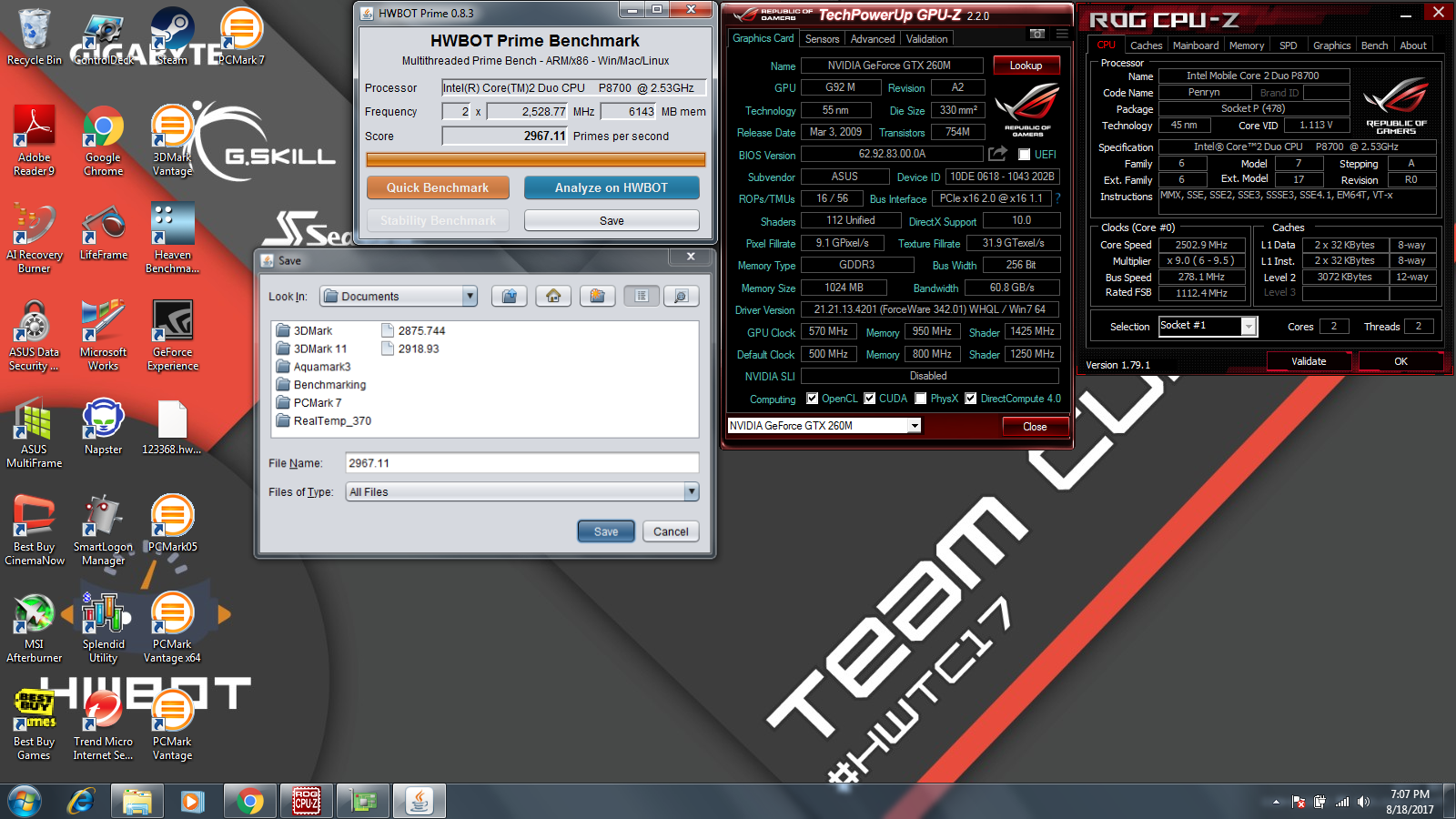1456x819 pixels.
Task: Select the Napster desktop icon
Action: coord(103,427)
